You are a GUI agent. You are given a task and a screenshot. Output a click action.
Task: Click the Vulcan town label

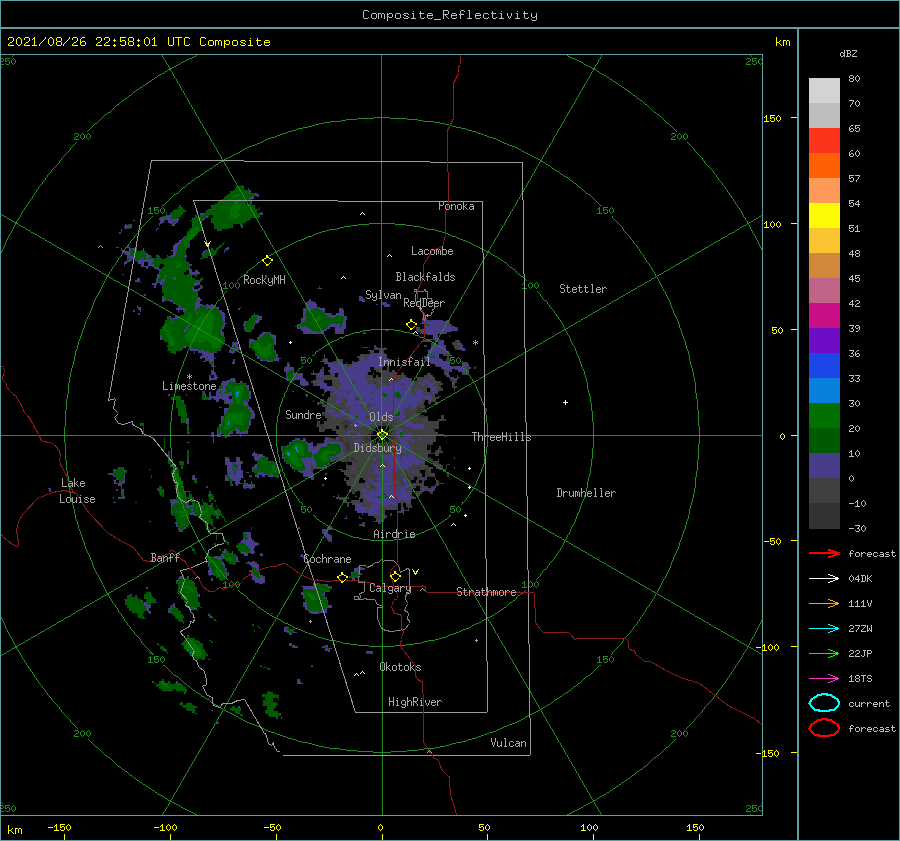(x=508, y=743)
